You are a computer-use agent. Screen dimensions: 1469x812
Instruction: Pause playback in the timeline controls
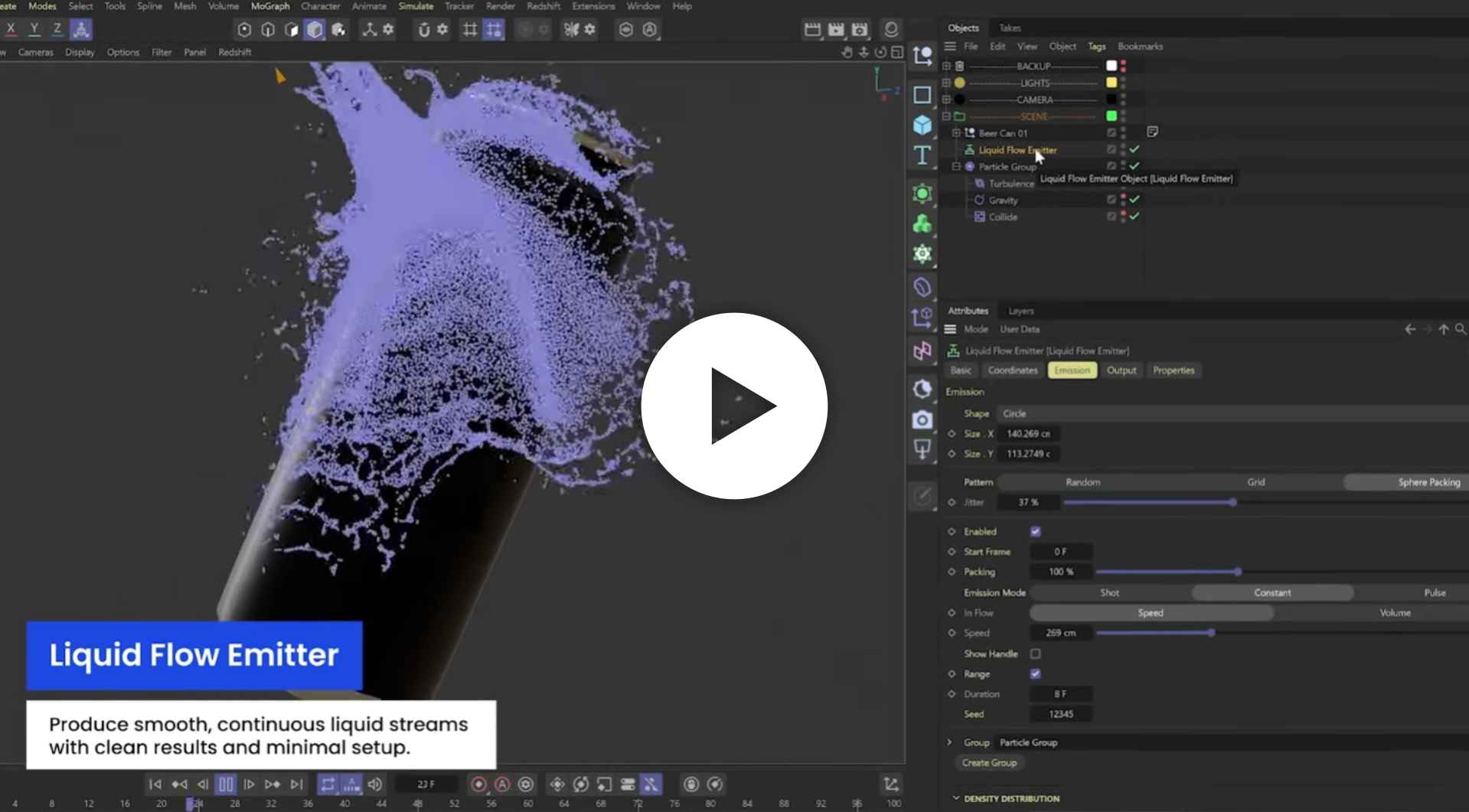(x=226, y=784)
